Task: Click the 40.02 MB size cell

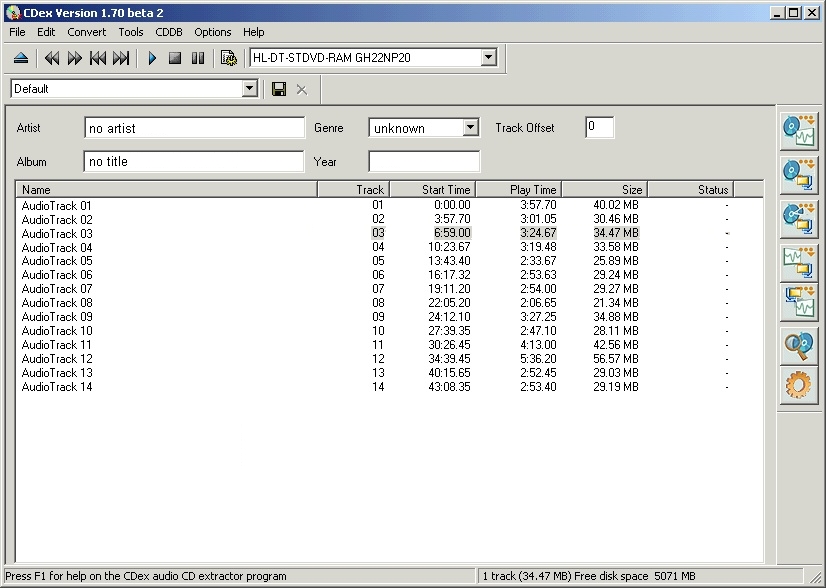Action: pos(616,205)
